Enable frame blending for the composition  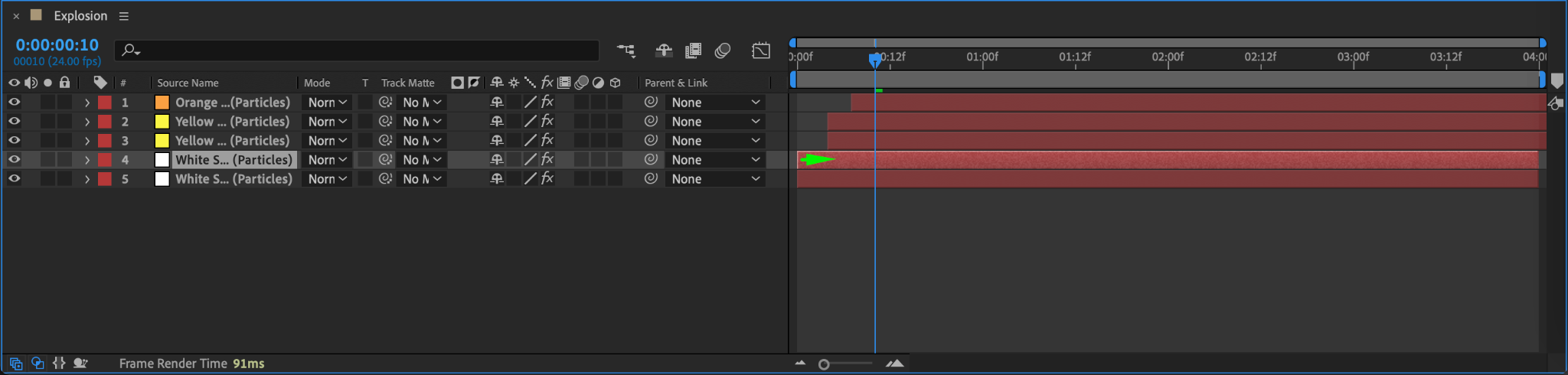(693, 51)
